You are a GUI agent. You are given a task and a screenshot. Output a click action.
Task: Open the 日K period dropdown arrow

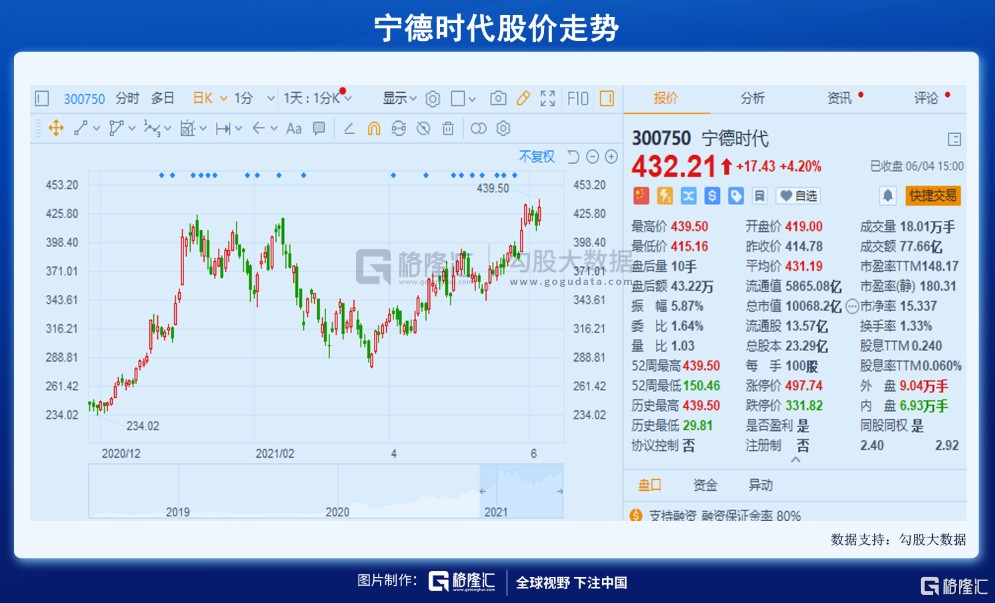pos(223,98)
